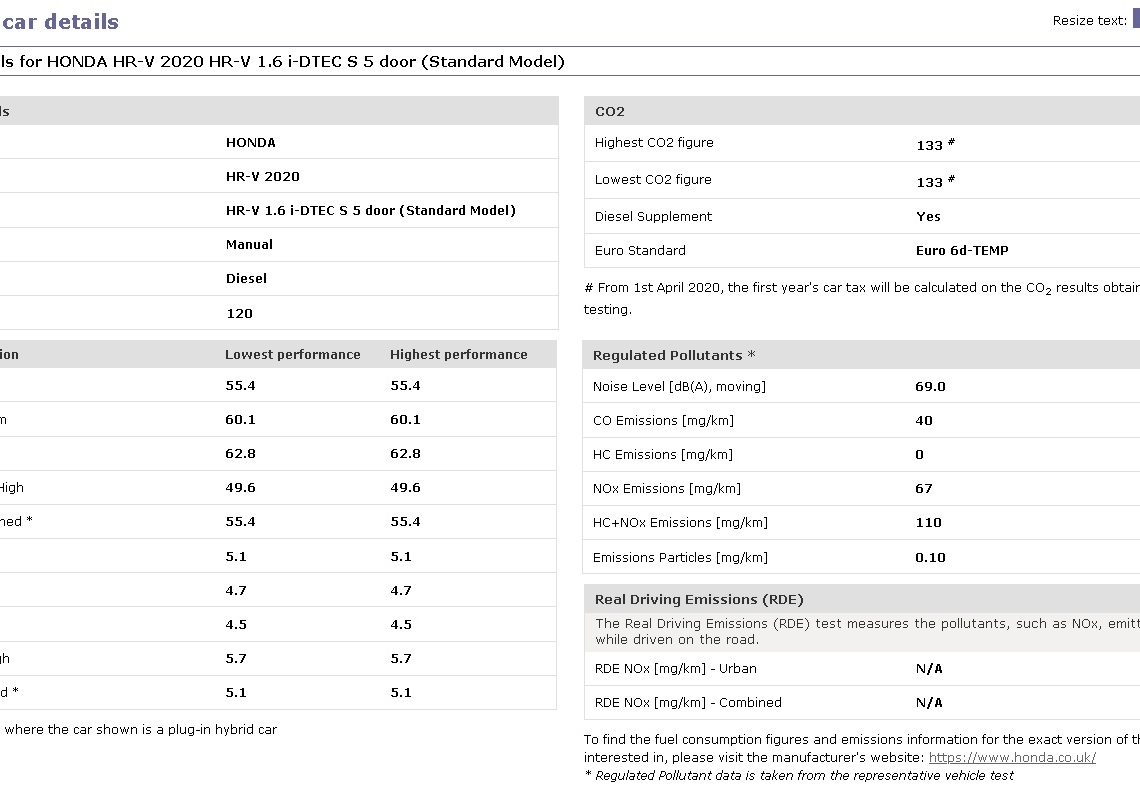Click the 'HR-V 2020' model value
This screenshot has width=1140, height=787.
(x=262, y=177)
